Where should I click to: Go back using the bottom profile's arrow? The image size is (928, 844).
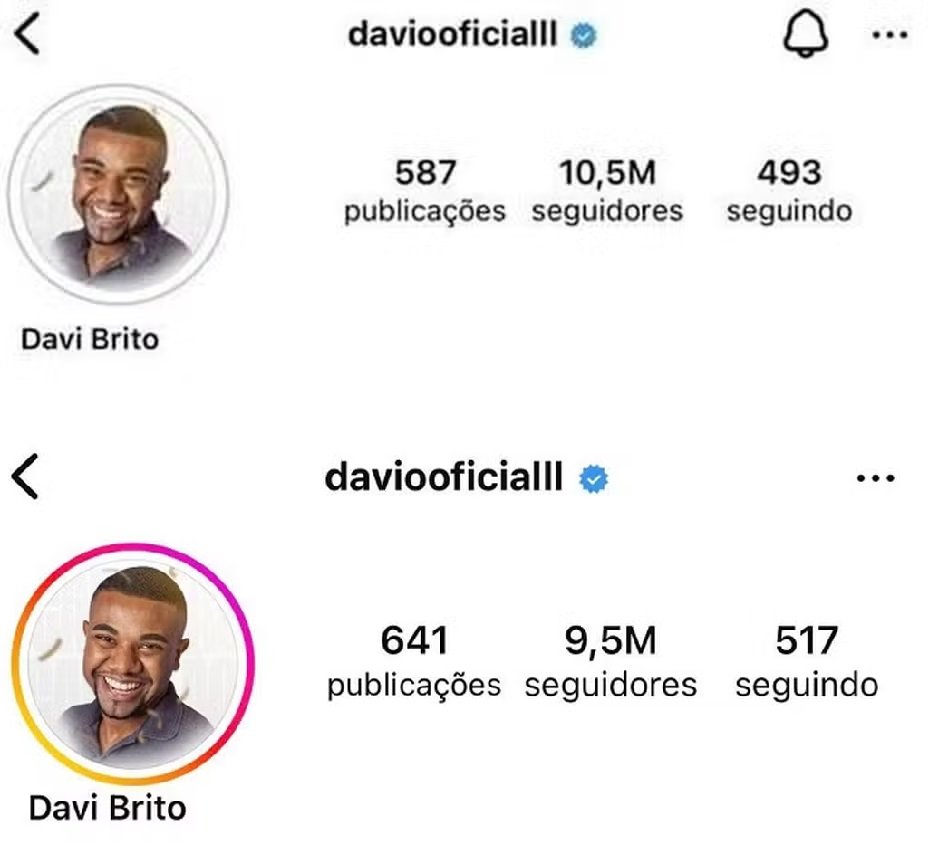pos(25,476)
